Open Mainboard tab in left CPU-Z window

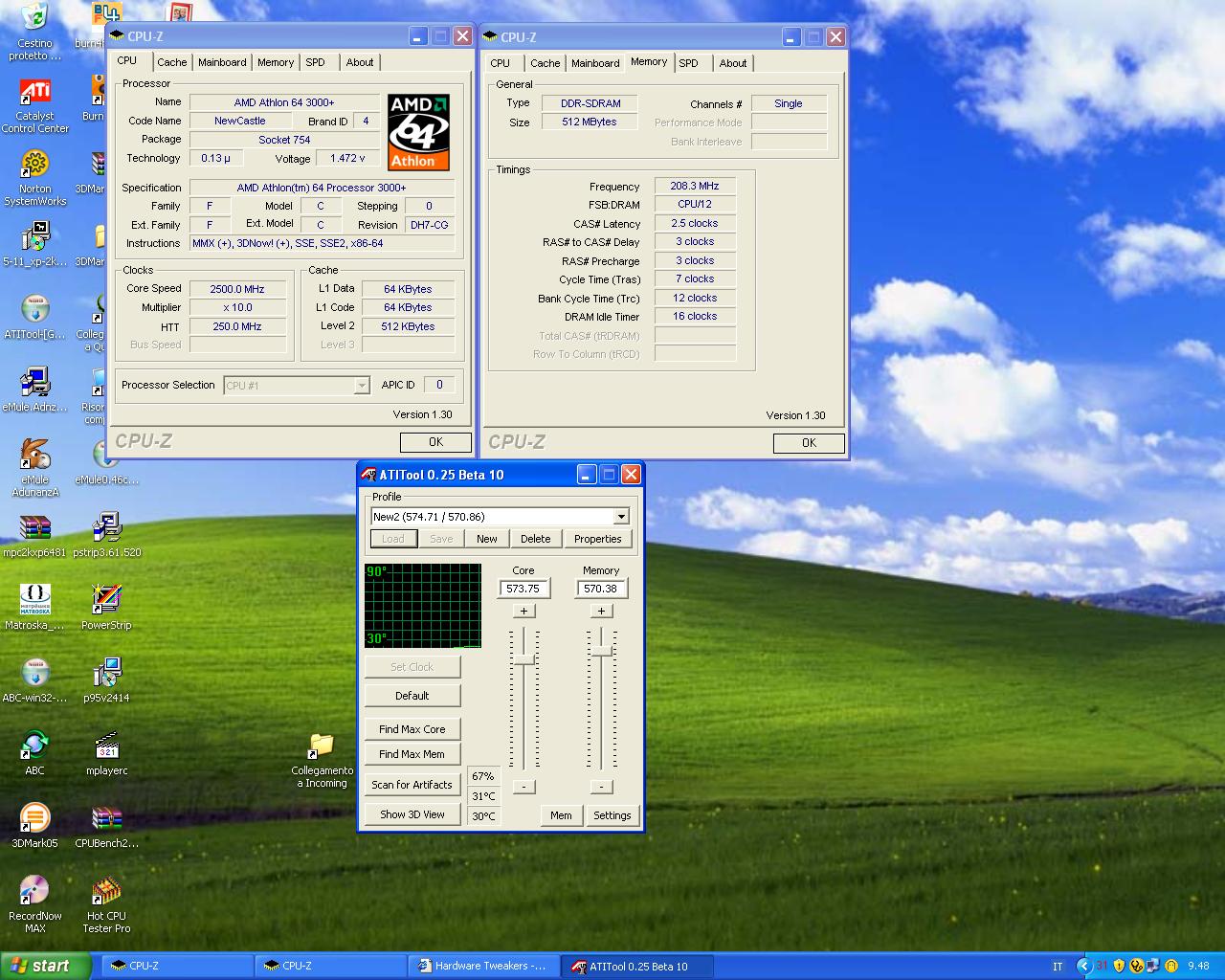(222, 62)
